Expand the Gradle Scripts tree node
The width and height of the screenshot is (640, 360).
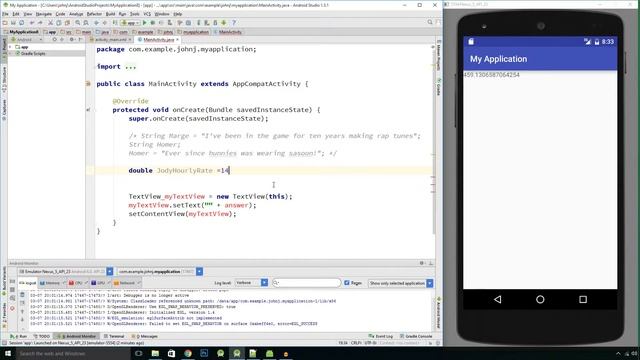(10, 53)
